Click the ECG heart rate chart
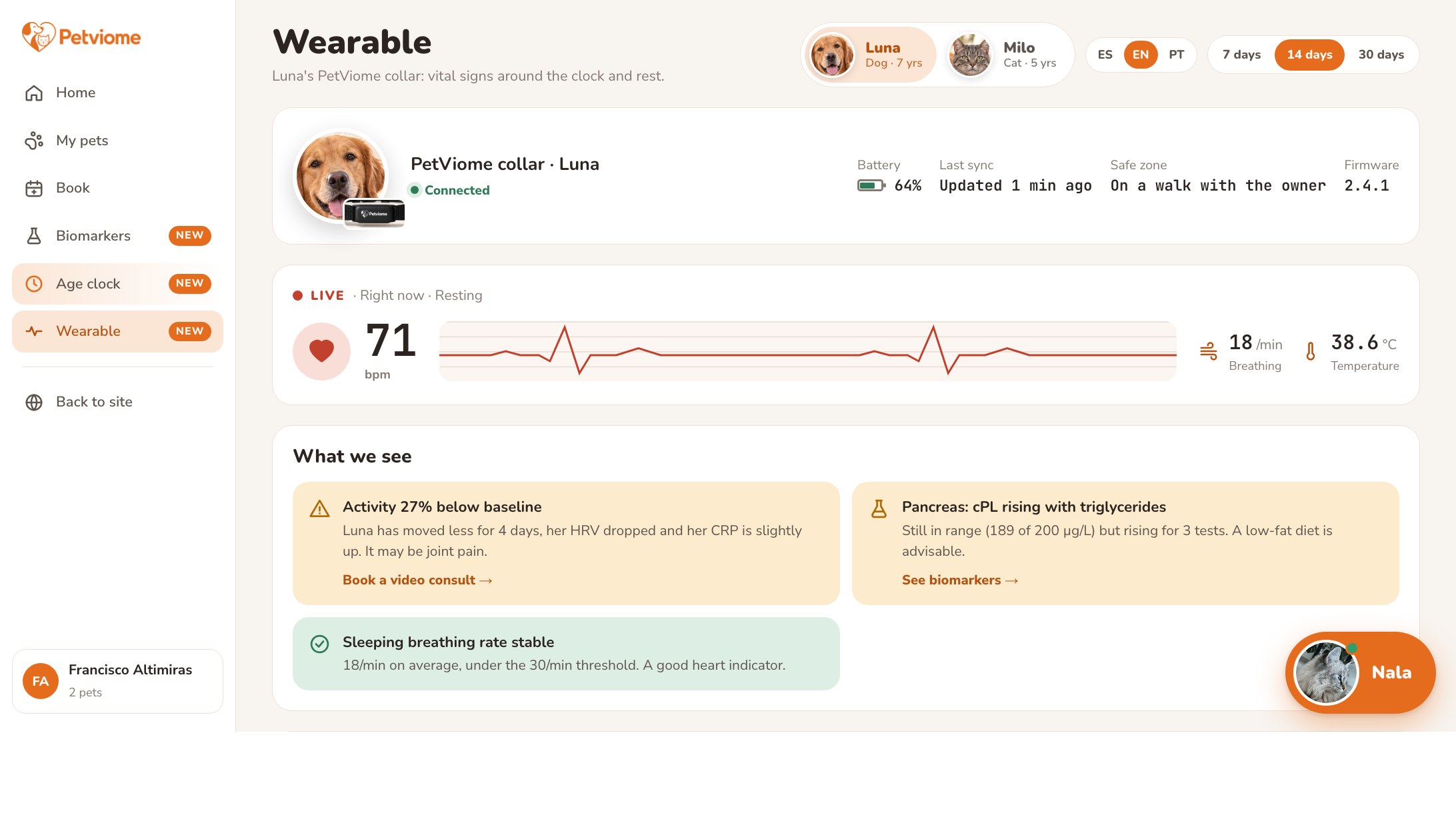Screen dimensions: 1456x819 point(807,351)
